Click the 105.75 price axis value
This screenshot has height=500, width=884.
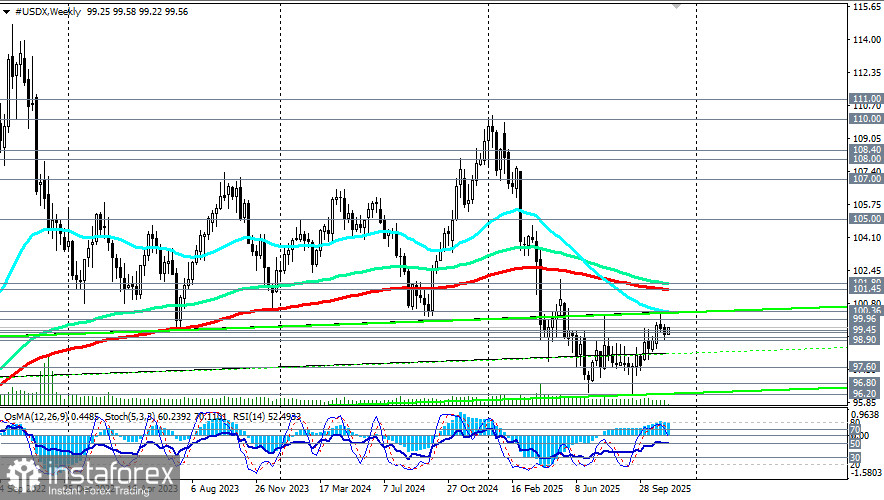click(x=868, y=205)
